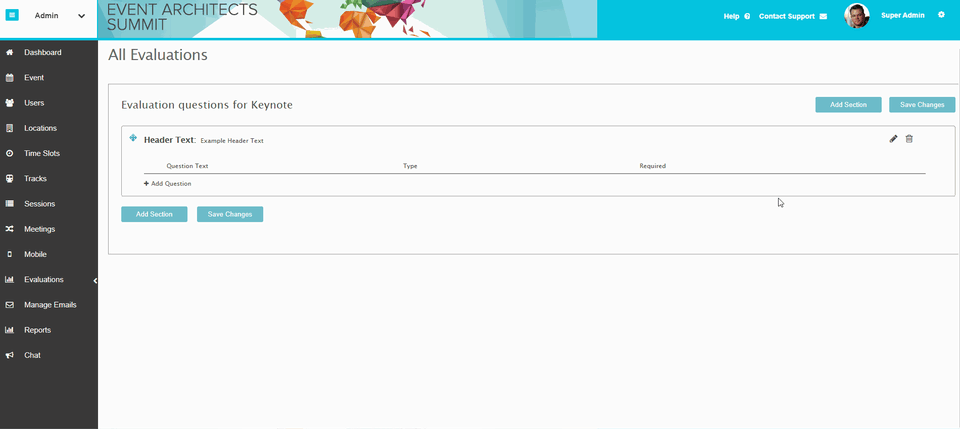Click the Evaluation questions for Keynote heading

click(207, 105)
